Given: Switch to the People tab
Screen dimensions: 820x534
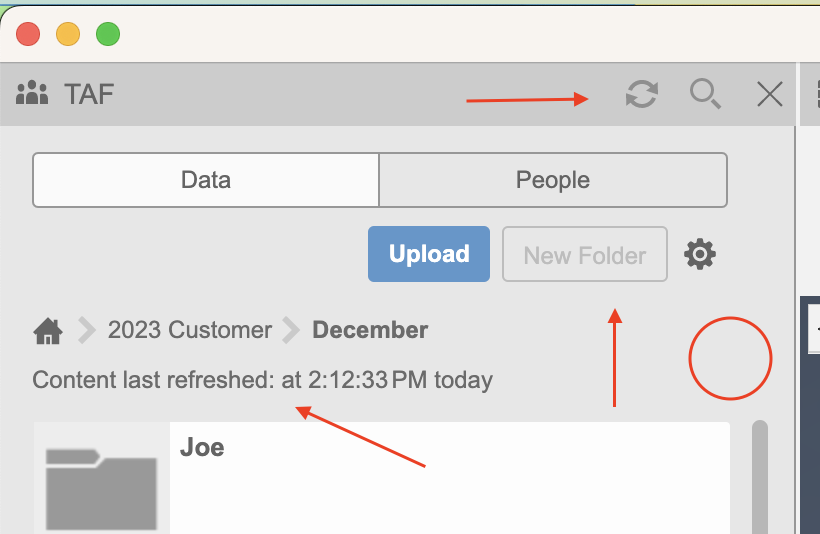Looking at the screenshot, I should pyautogui.click(x=552, y=180).
